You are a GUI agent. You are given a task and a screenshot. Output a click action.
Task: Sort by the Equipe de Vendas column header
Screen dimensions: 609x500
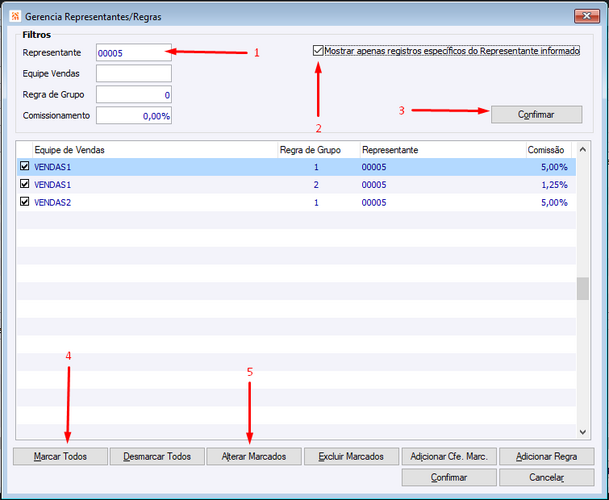155,150
